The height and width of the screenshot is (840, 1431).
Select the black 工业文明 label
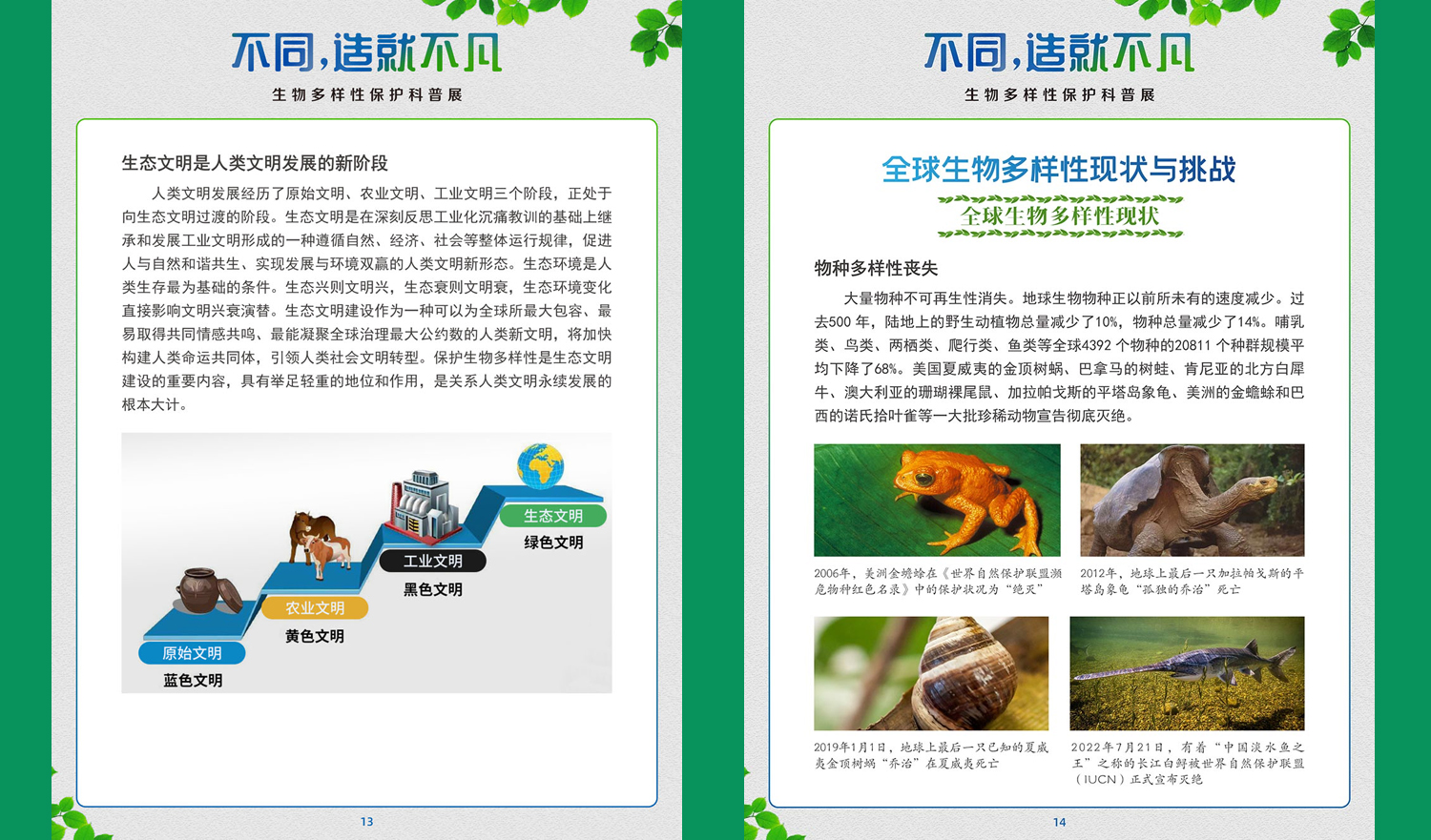[432, 562]
